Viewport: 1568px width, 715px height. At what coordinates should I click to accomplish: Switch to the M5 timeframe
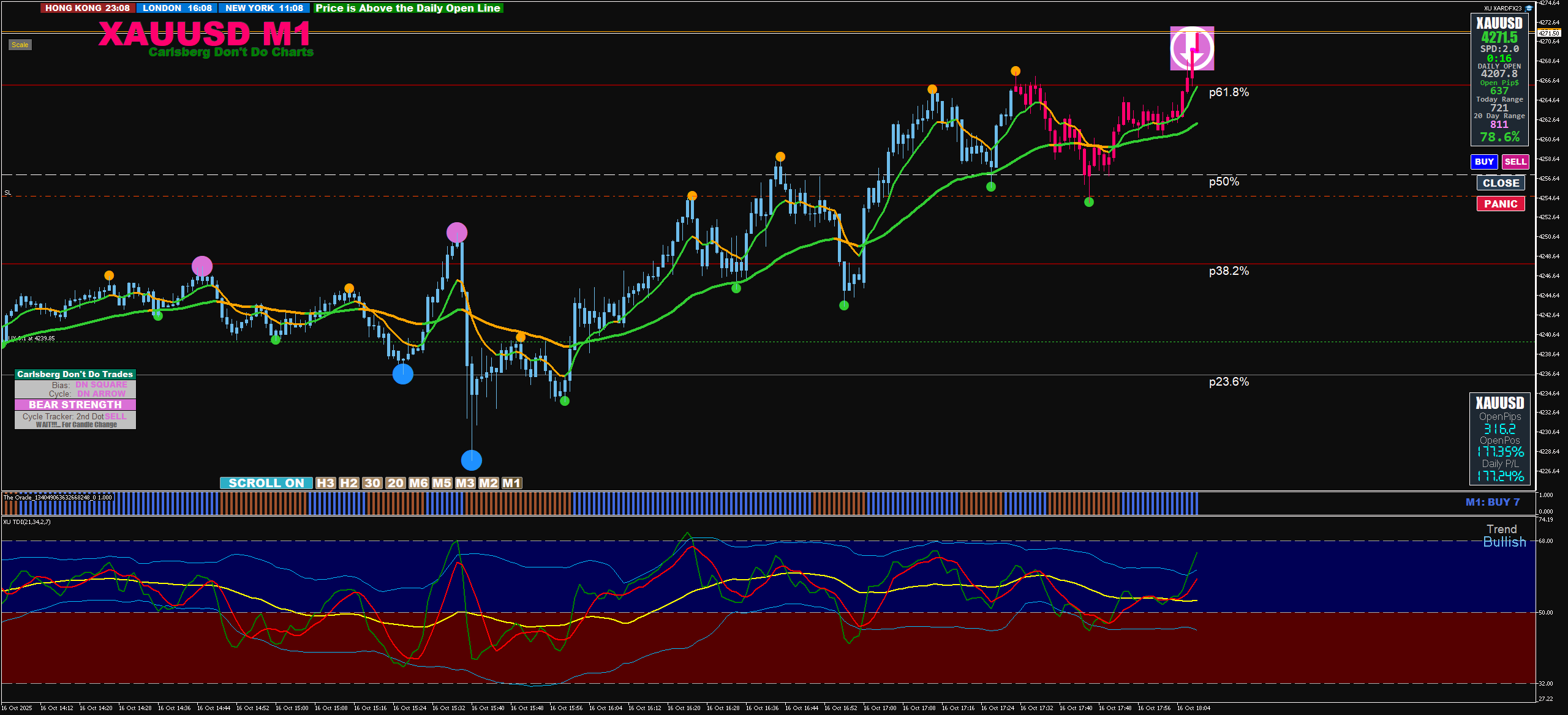click(442, 483)
